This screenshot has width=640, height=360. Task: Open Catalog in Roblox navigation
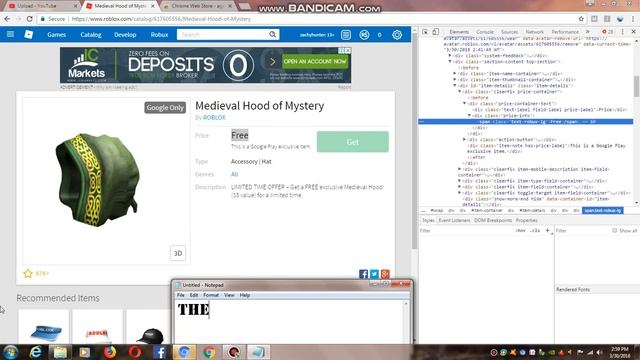[91, 35]
